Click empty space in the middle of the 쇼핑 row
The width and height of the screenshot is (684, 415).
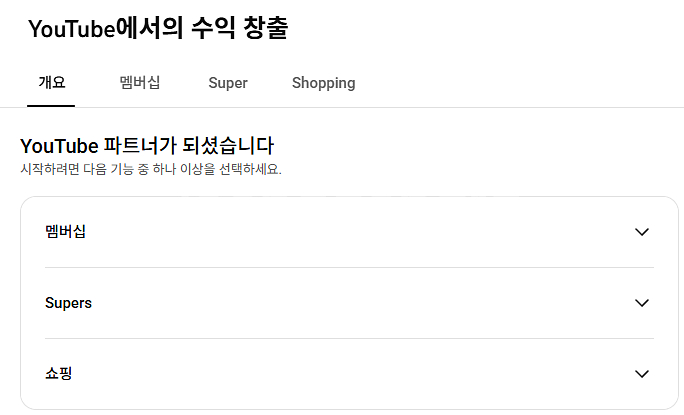point(350,374)
